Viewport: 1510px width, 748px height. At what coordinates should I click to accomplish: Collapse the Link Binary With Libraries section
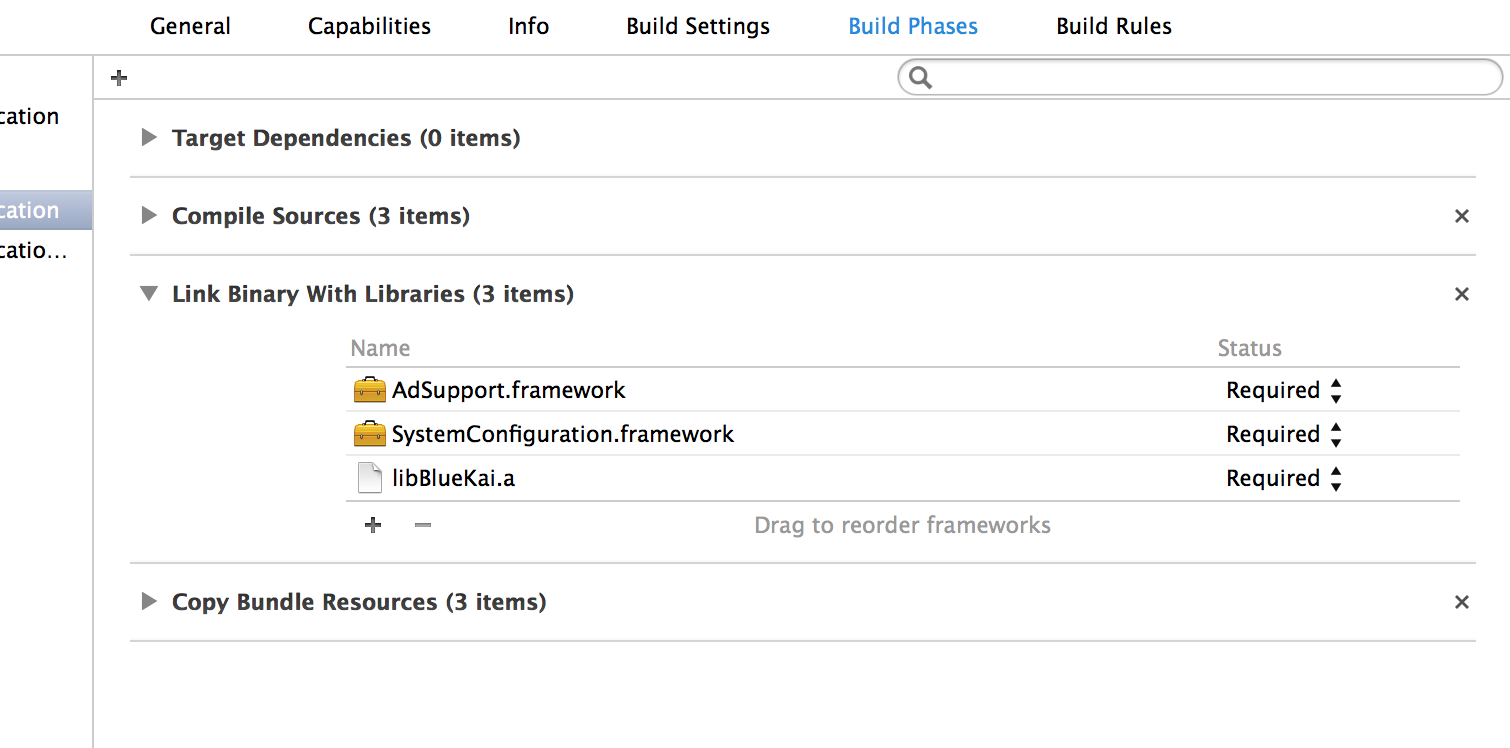149,294
